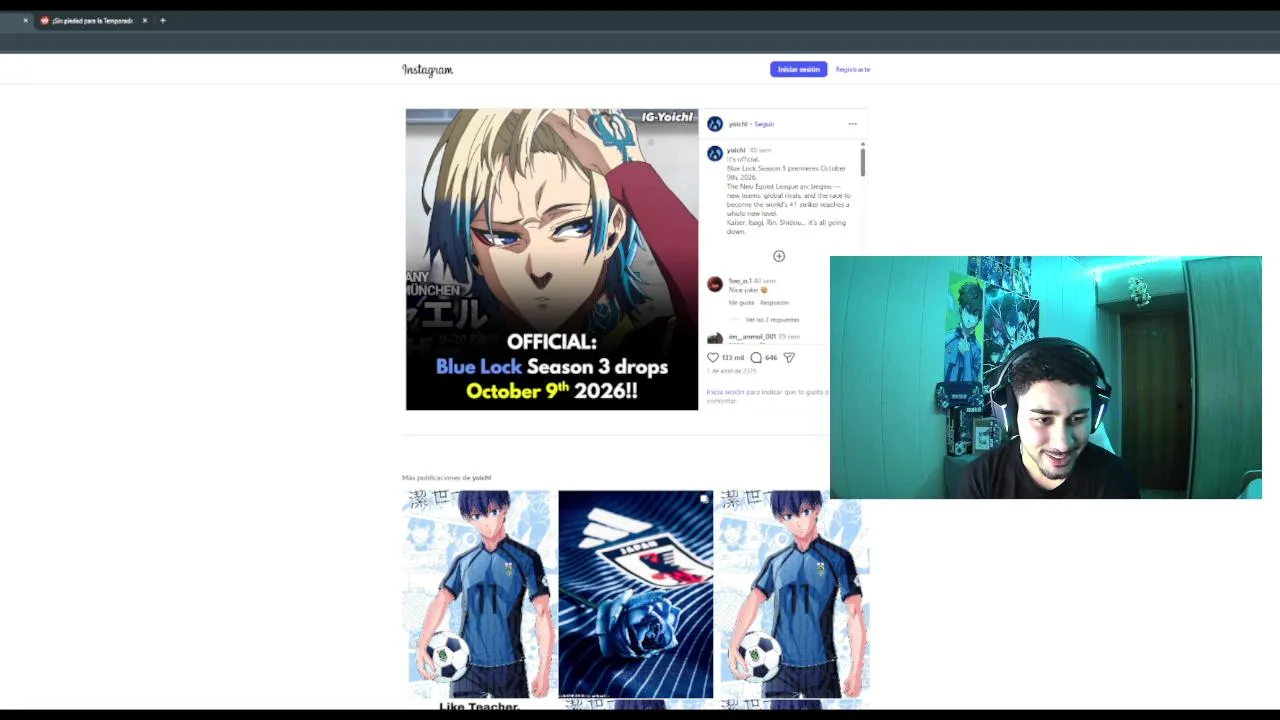Image resolution: width=1280 pixels, height=720 pixels.
Task: Open the Japan jersey blue rose thumbnail
Action: coord(635,594)
